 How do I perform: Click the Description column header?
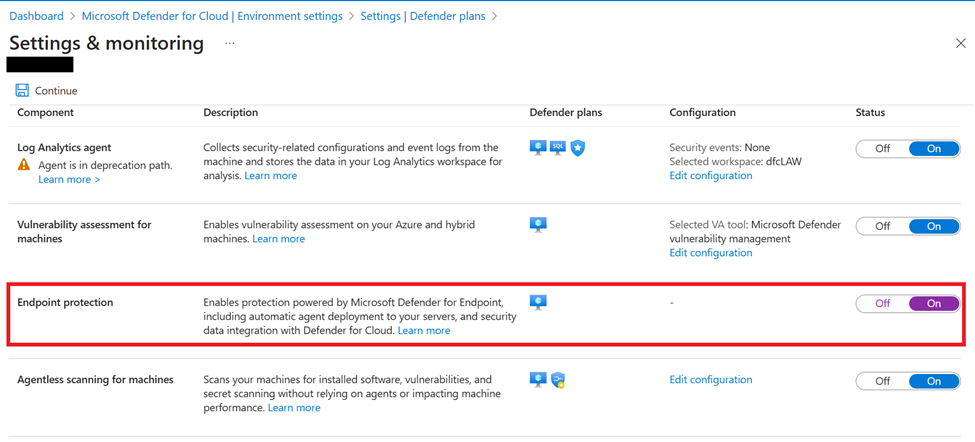click(x=231, y=113)
